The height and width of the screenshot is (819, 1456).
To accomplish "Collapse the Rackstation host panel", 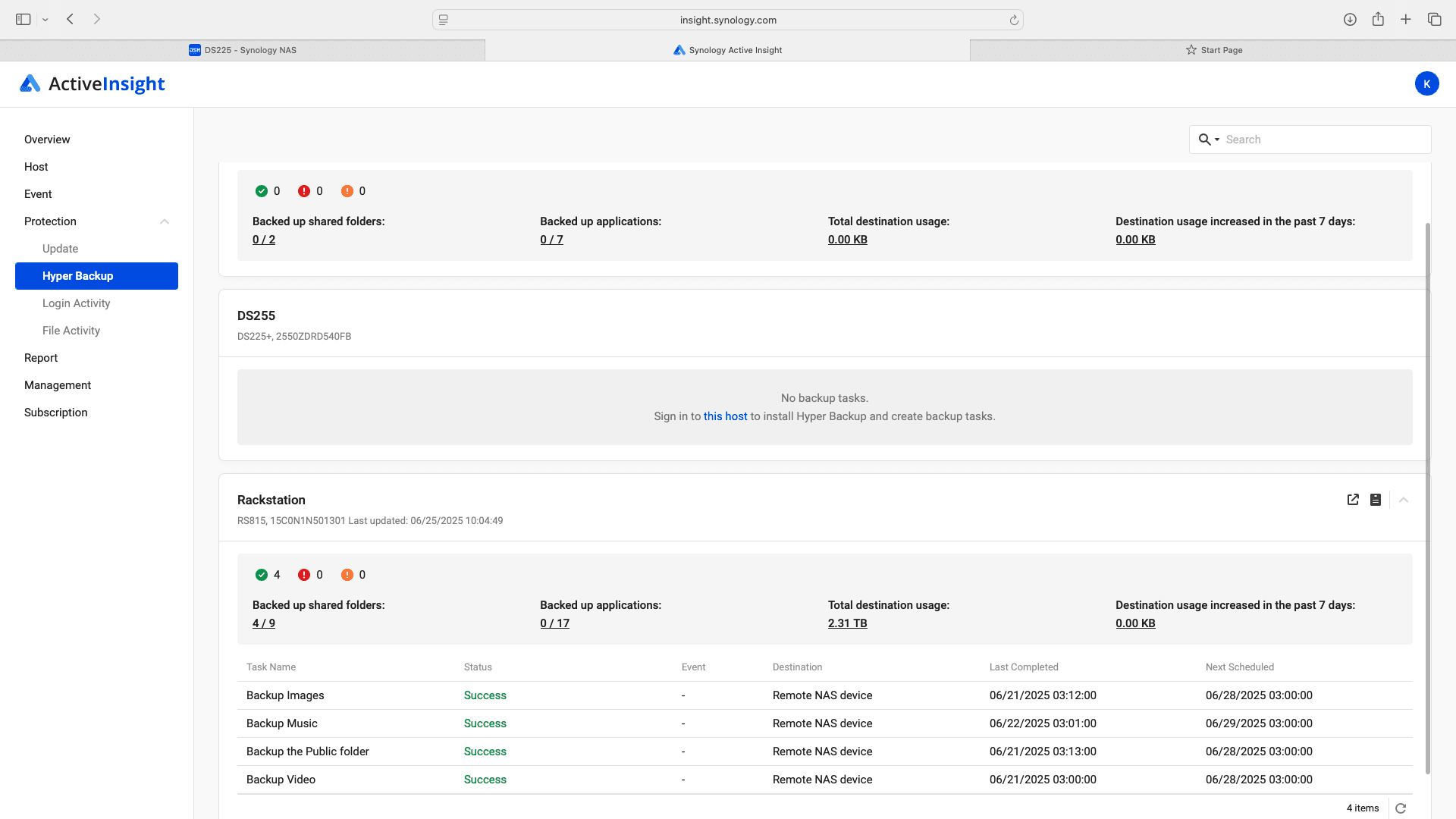I will (1404, 500).
